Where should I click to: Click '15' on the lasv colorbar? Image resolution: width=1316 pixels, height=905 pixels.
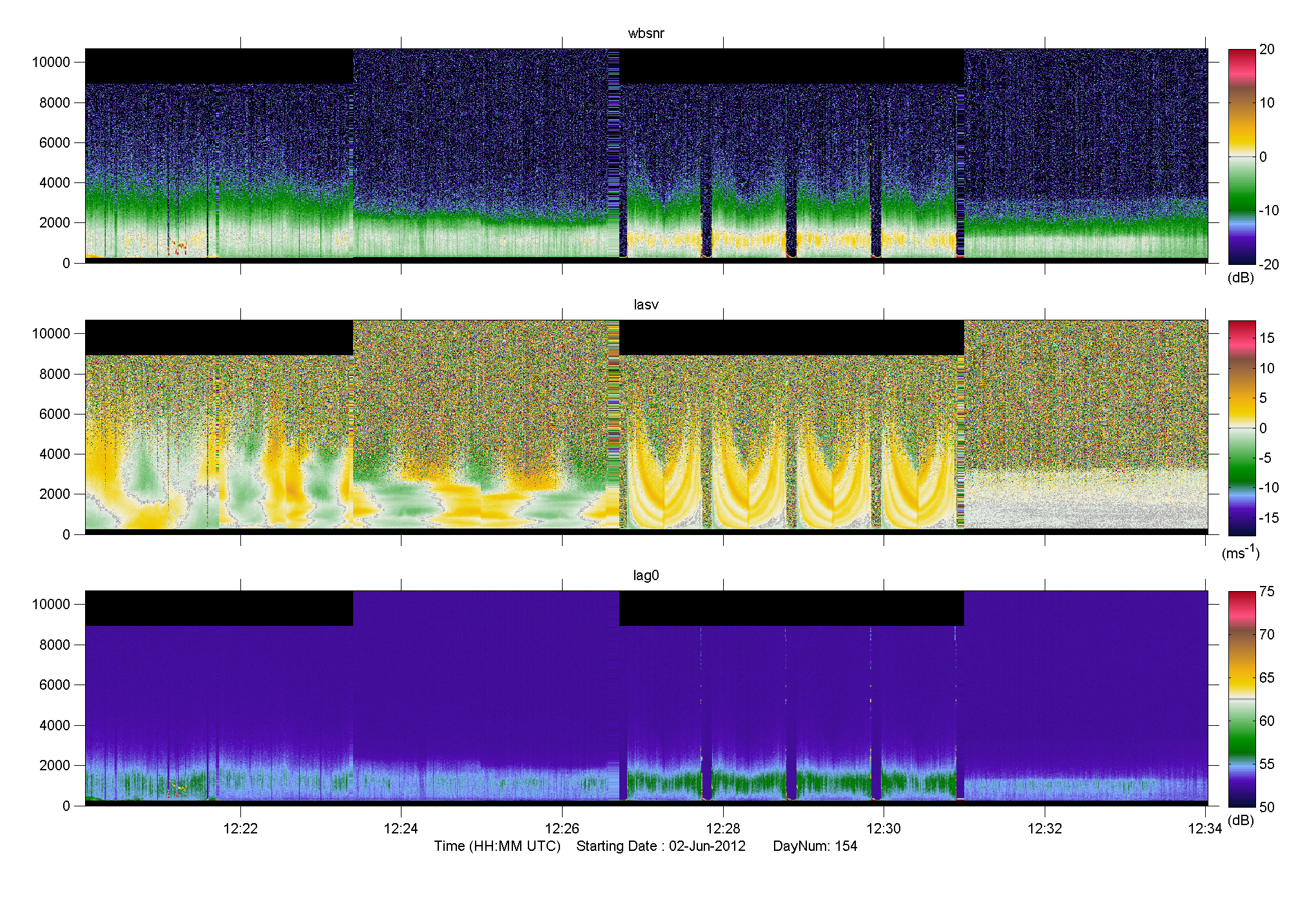tap(1266, 338)
